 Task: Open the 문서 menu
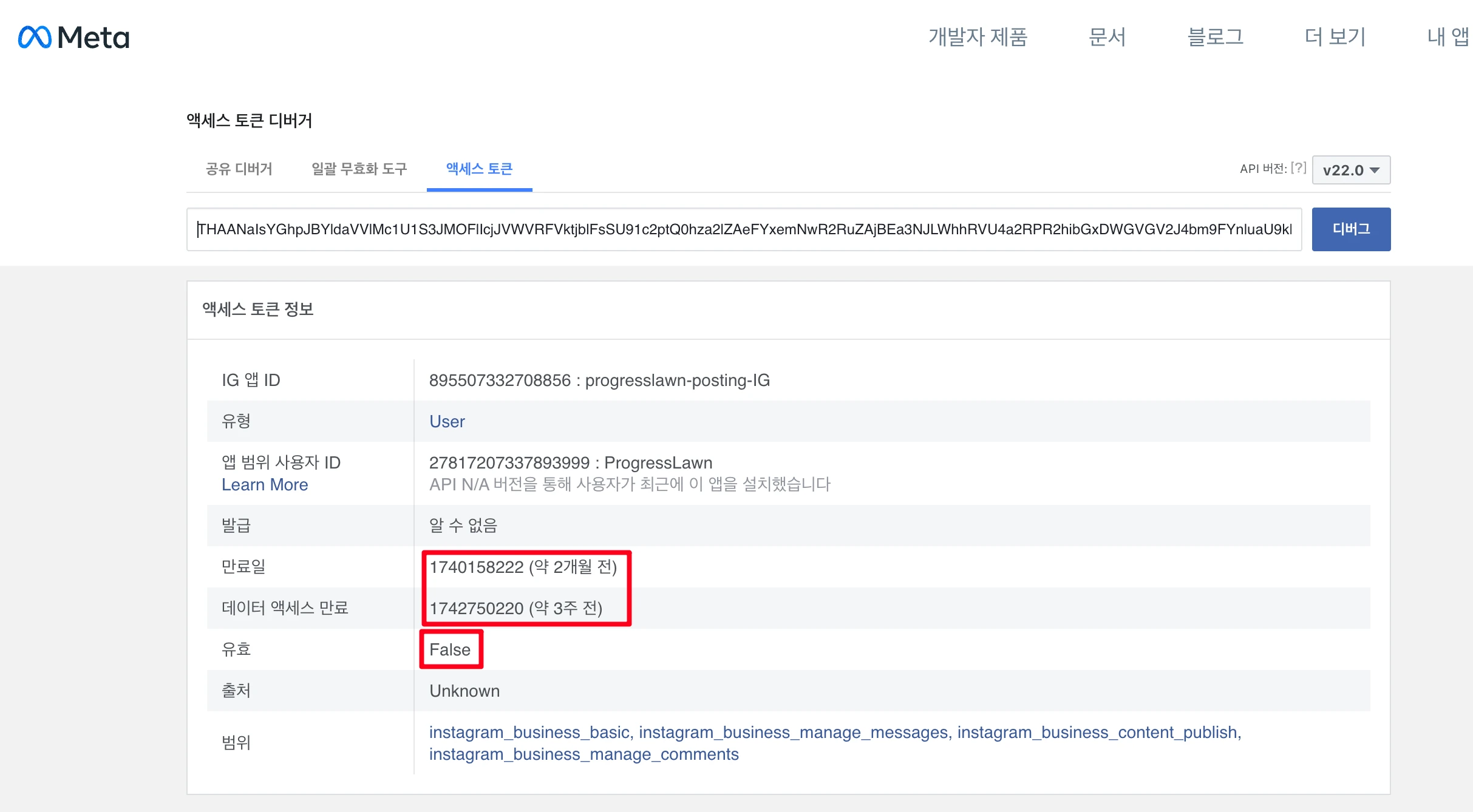(x=1107, y=37)
